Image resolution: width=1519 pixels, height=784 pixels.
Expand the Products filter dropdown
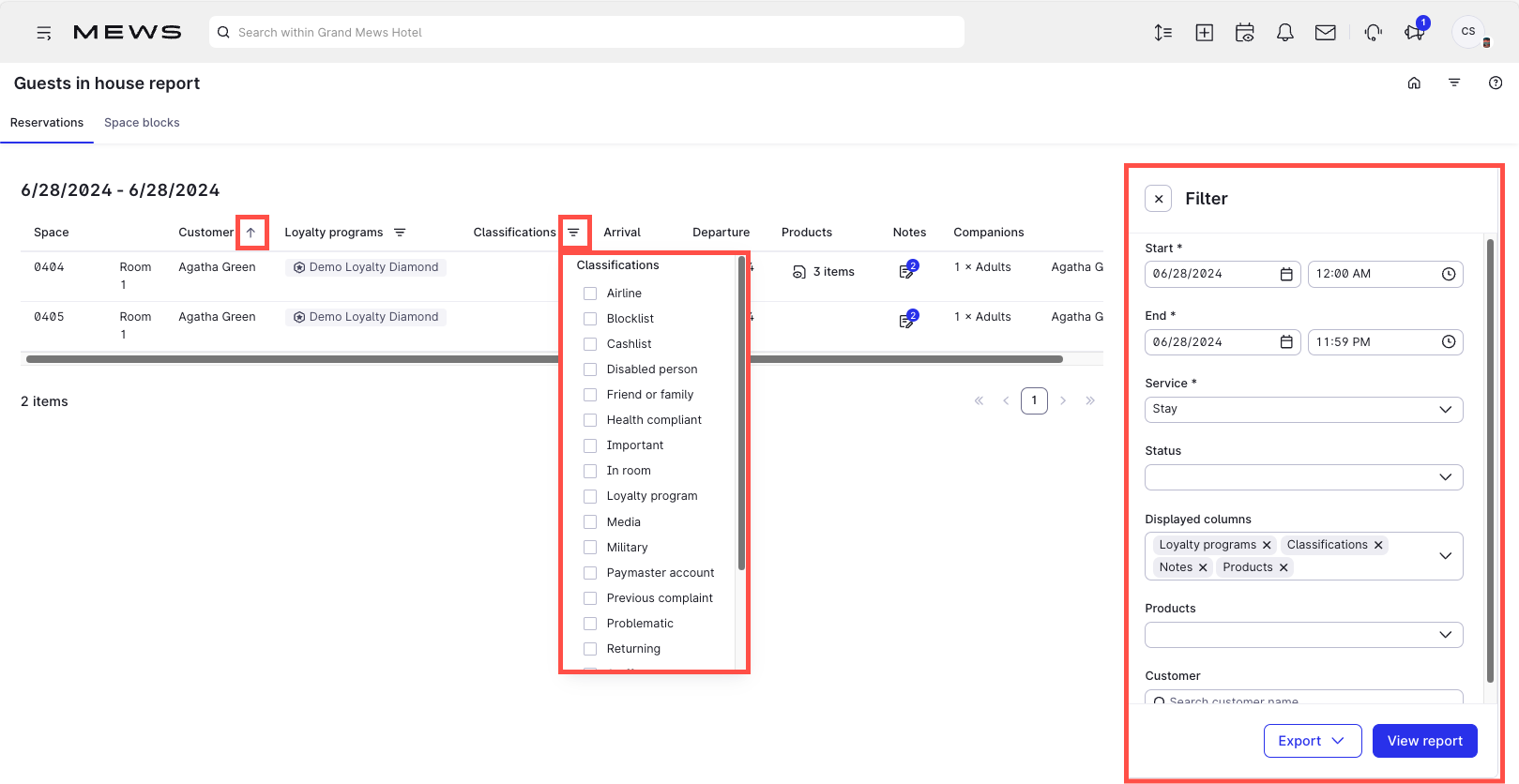[1303, 635]
